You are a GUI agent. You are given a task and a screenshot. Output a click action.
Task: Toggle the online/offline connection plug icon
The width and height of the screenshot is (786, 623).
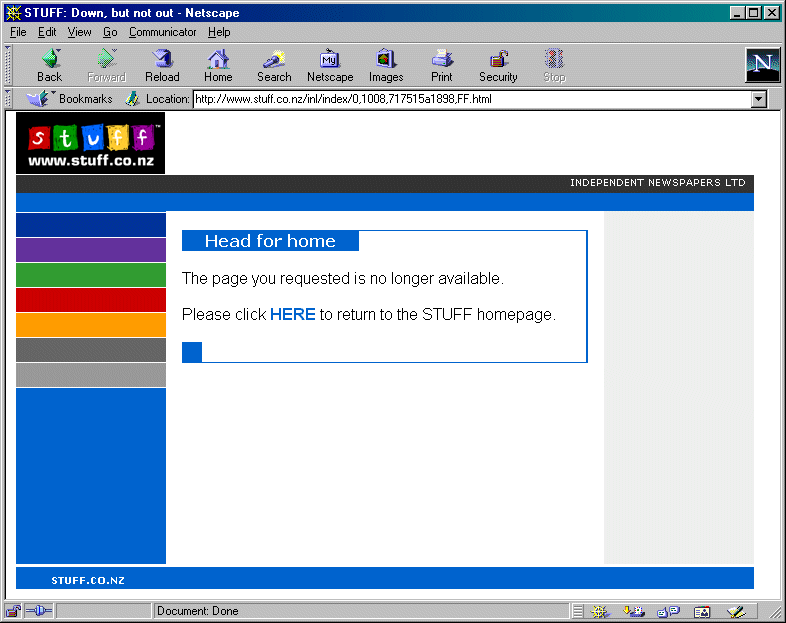click(38, 611)
